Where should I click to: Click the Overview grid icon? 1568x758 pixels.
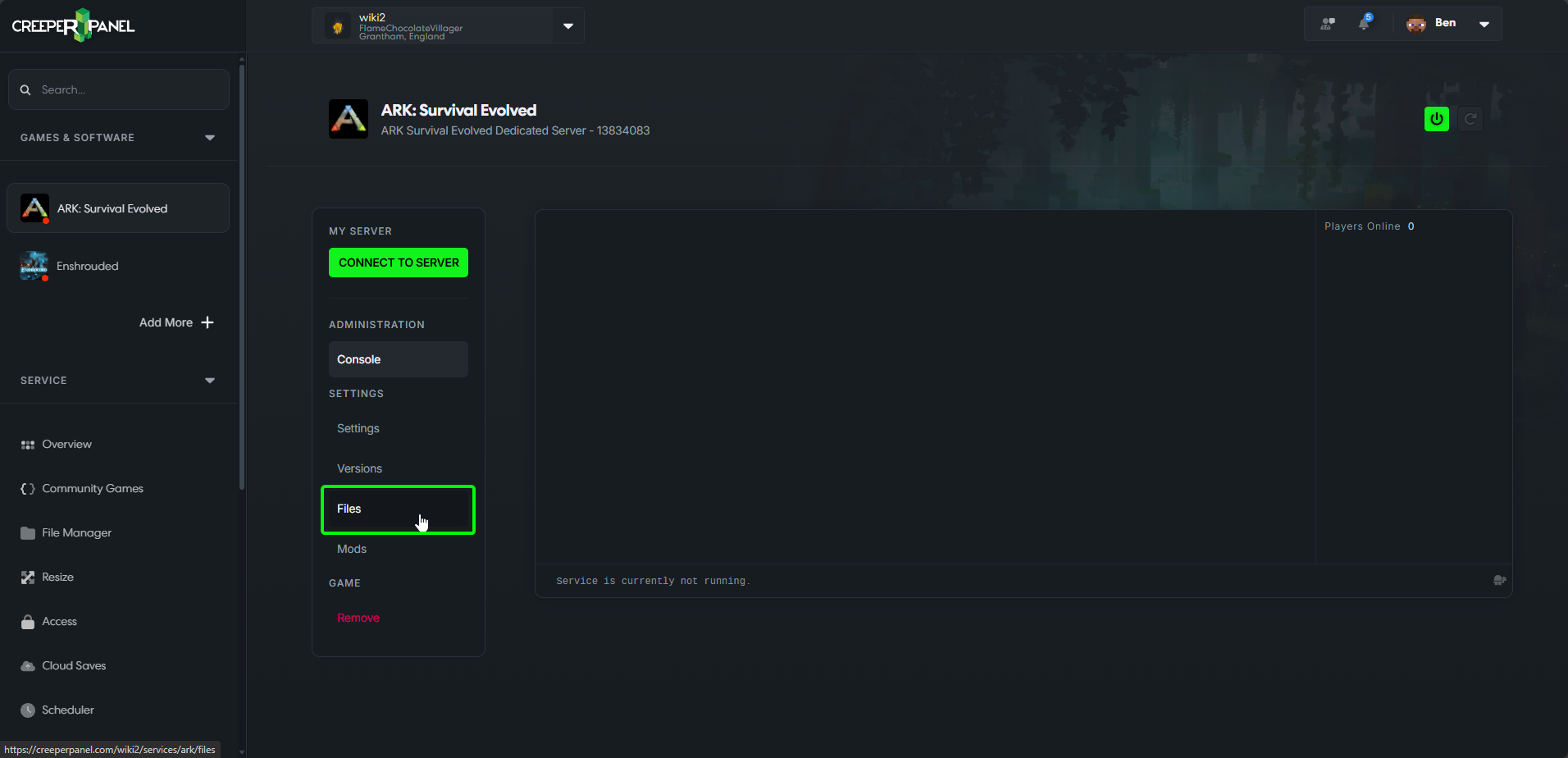[28, 445]
